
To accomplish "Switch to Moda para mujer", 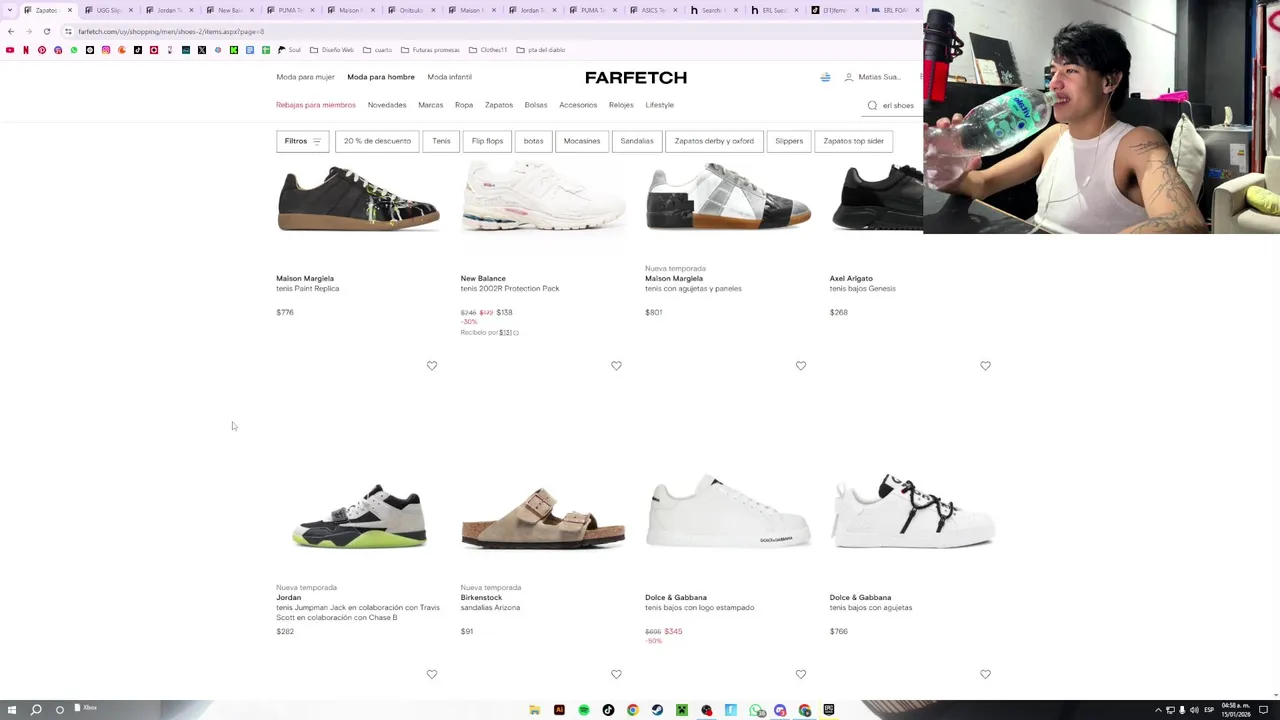I will coord(305,77).
